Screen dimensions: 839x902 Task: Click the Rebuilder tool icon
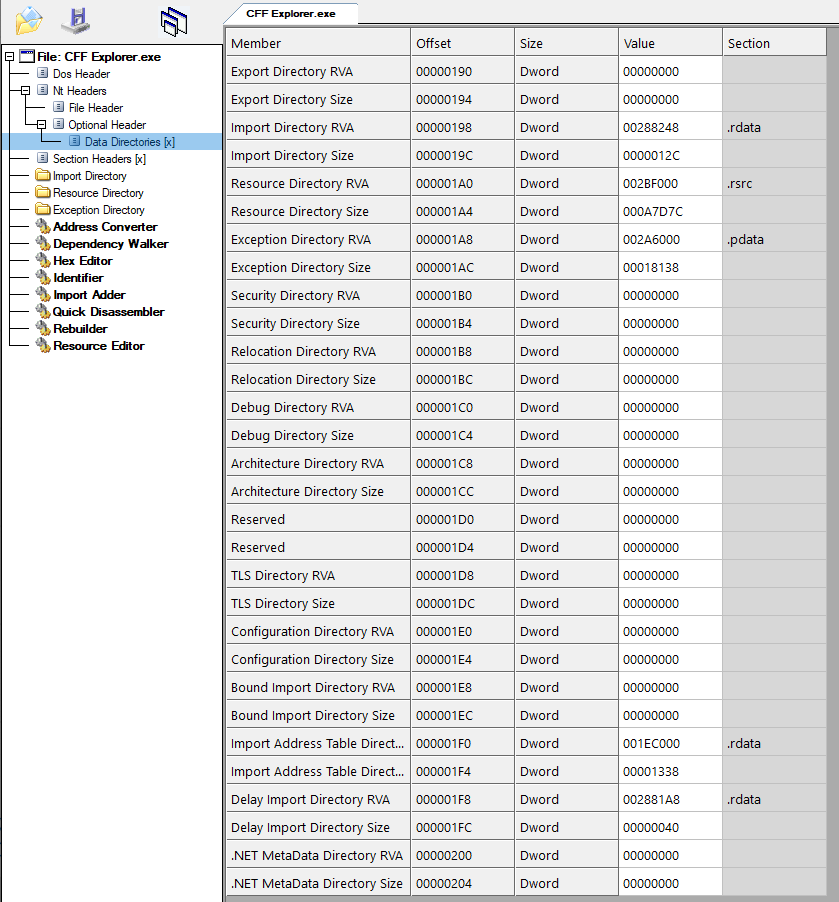point(43,328)
